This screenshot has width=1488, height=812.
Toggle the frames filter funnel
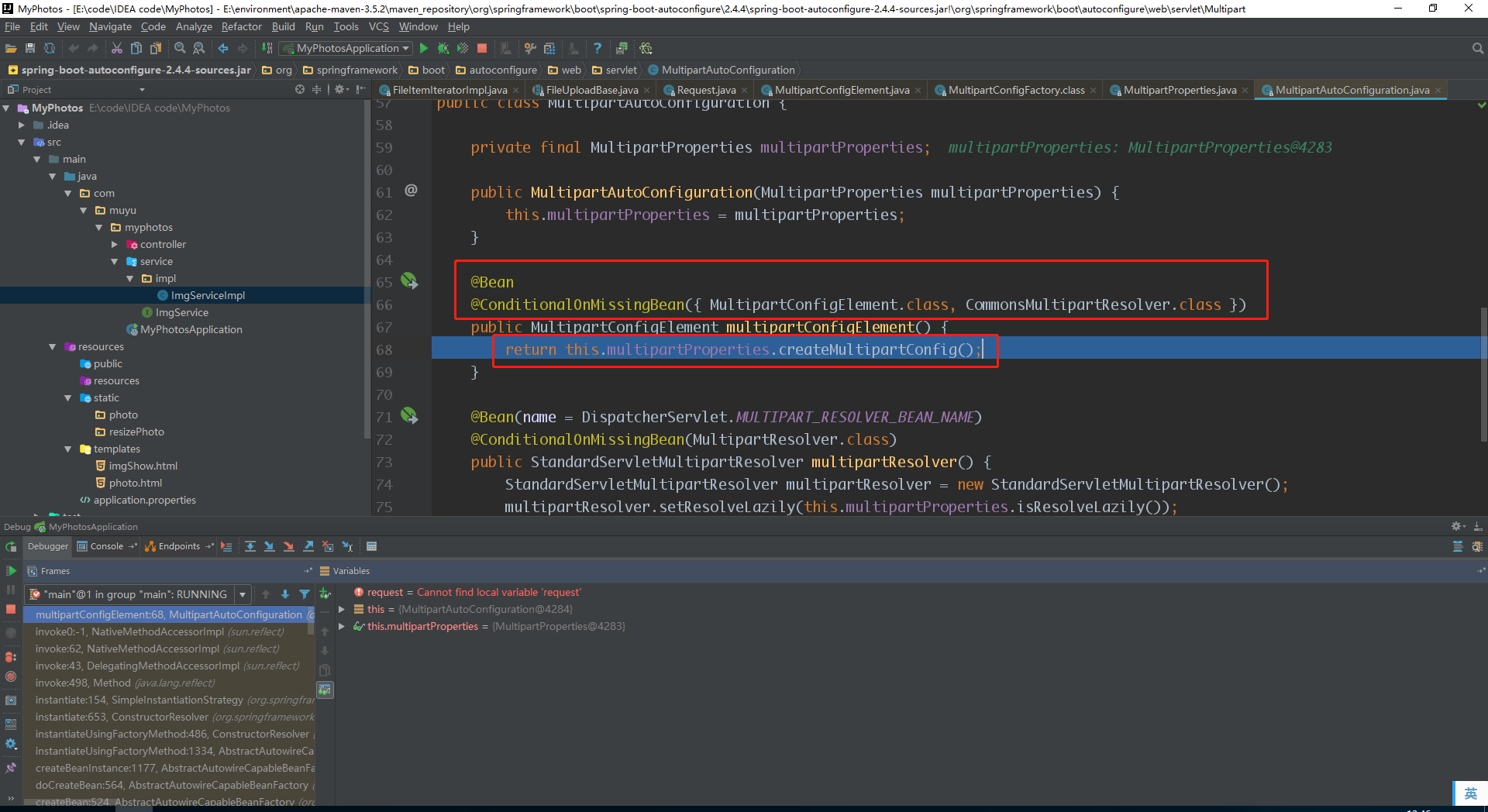point(305,594)
